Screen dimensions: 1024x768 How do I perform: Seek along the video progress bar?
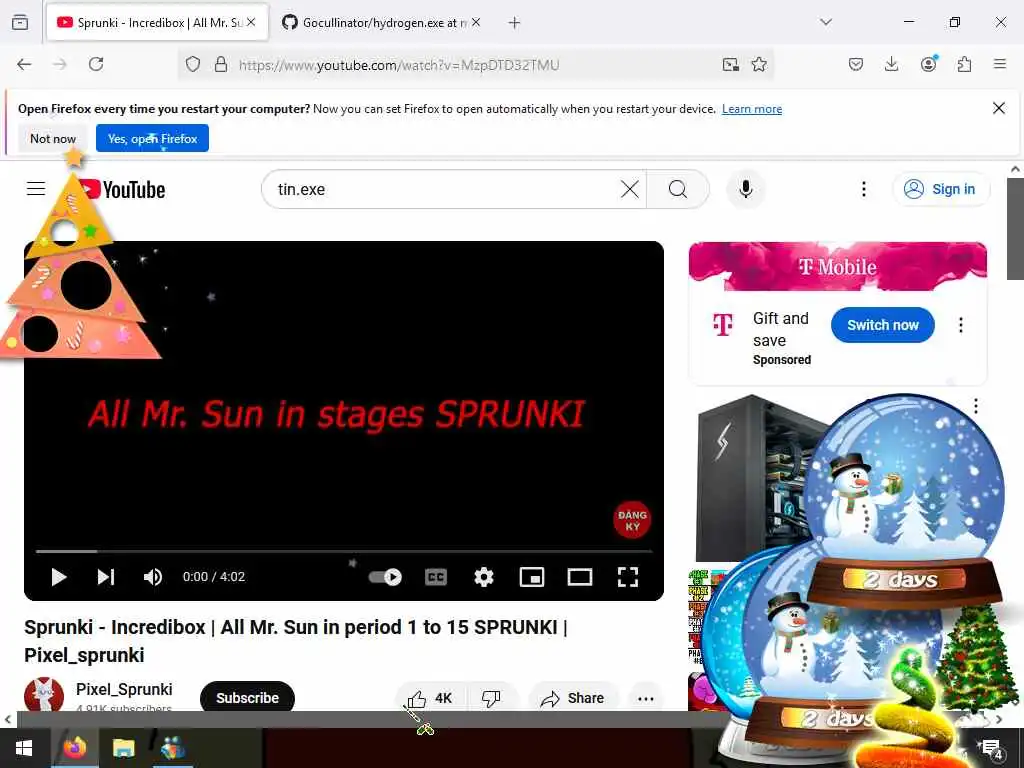tap(344, 552)
